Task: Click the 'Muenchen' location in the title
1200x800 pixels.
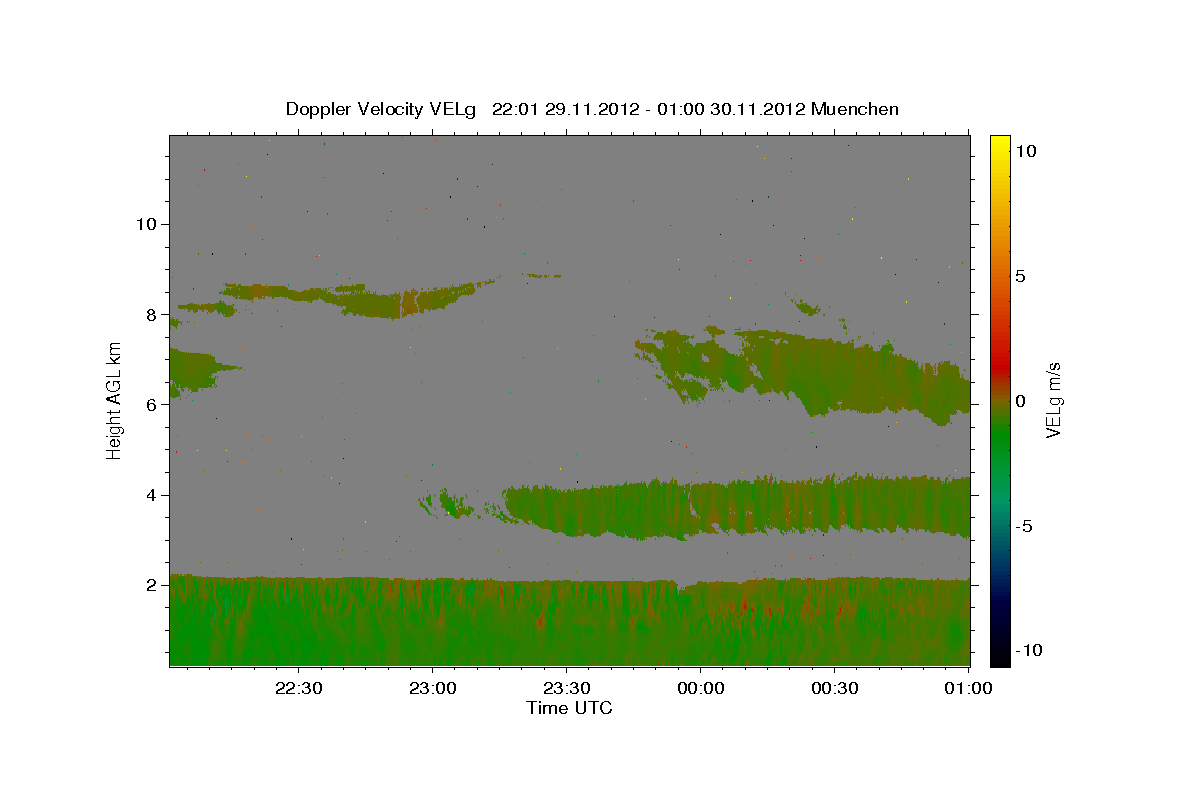Action: click(855, 109)
